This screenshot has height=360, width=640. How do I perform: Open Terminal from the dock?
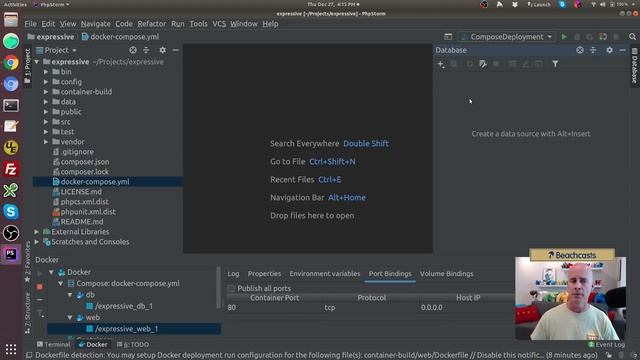tap(11, 105)
